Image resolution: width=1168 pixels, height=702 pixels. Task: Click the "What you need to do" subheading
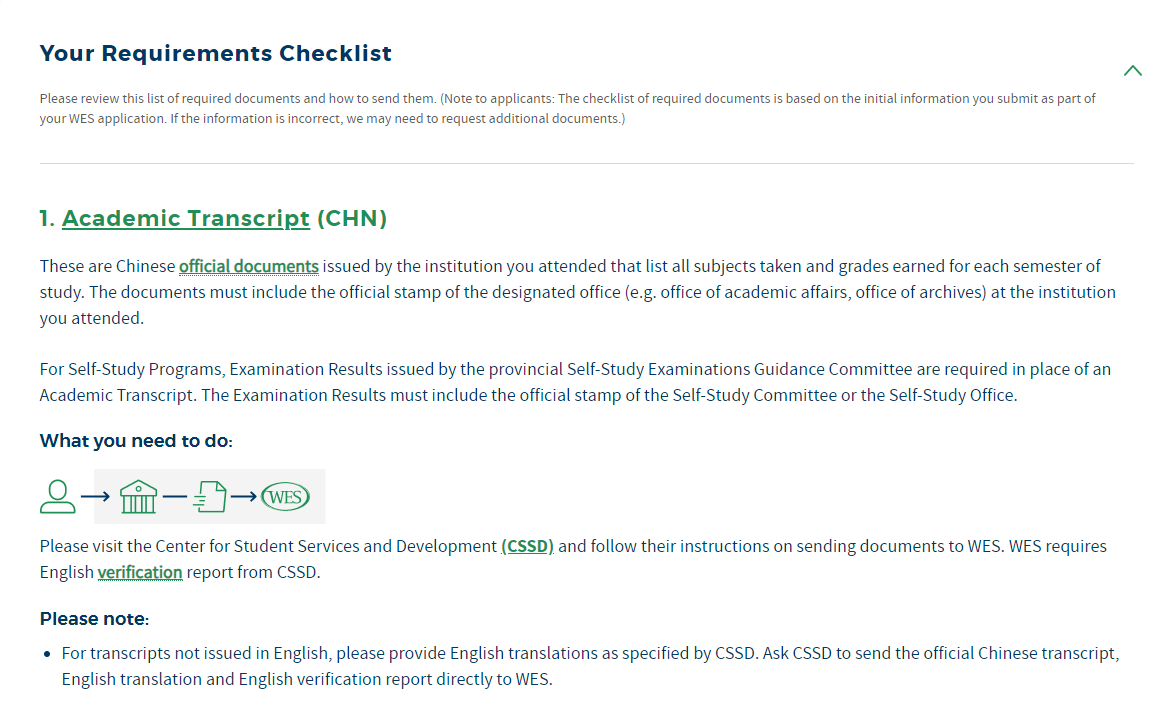coord(136,441)
